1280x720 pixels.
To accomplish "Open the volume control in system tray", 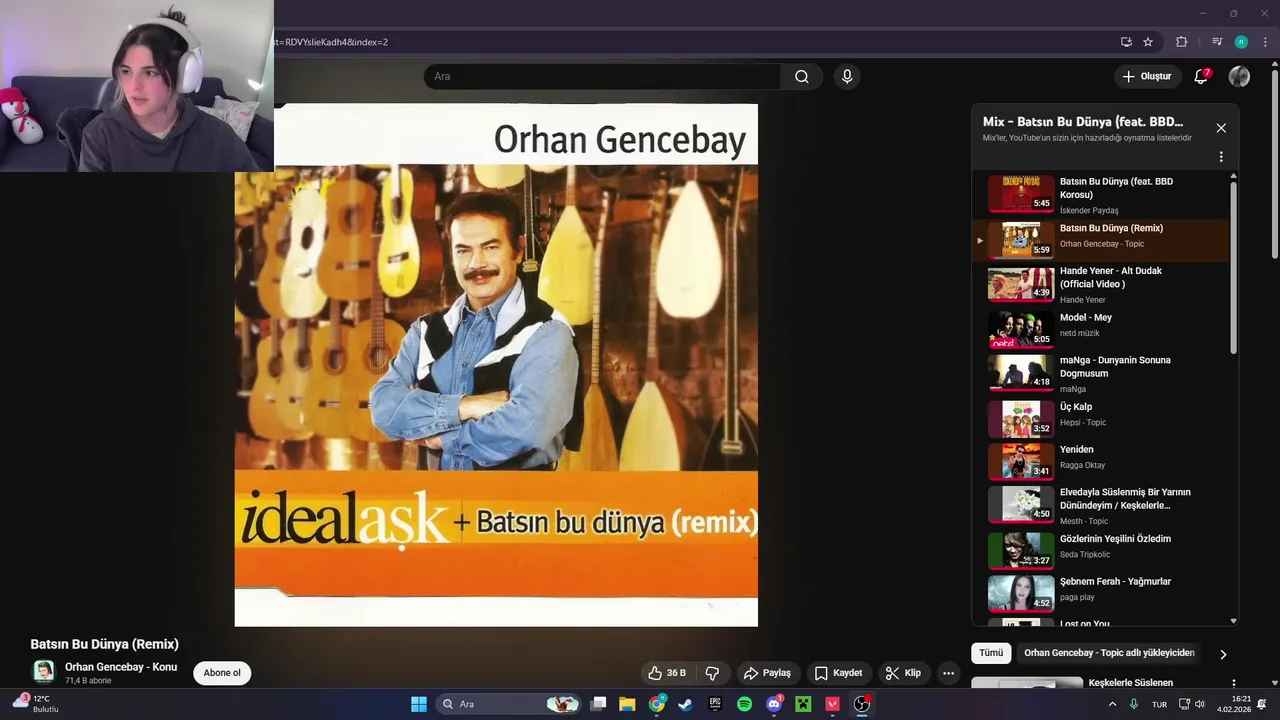I will click(x=1200, y=704).
